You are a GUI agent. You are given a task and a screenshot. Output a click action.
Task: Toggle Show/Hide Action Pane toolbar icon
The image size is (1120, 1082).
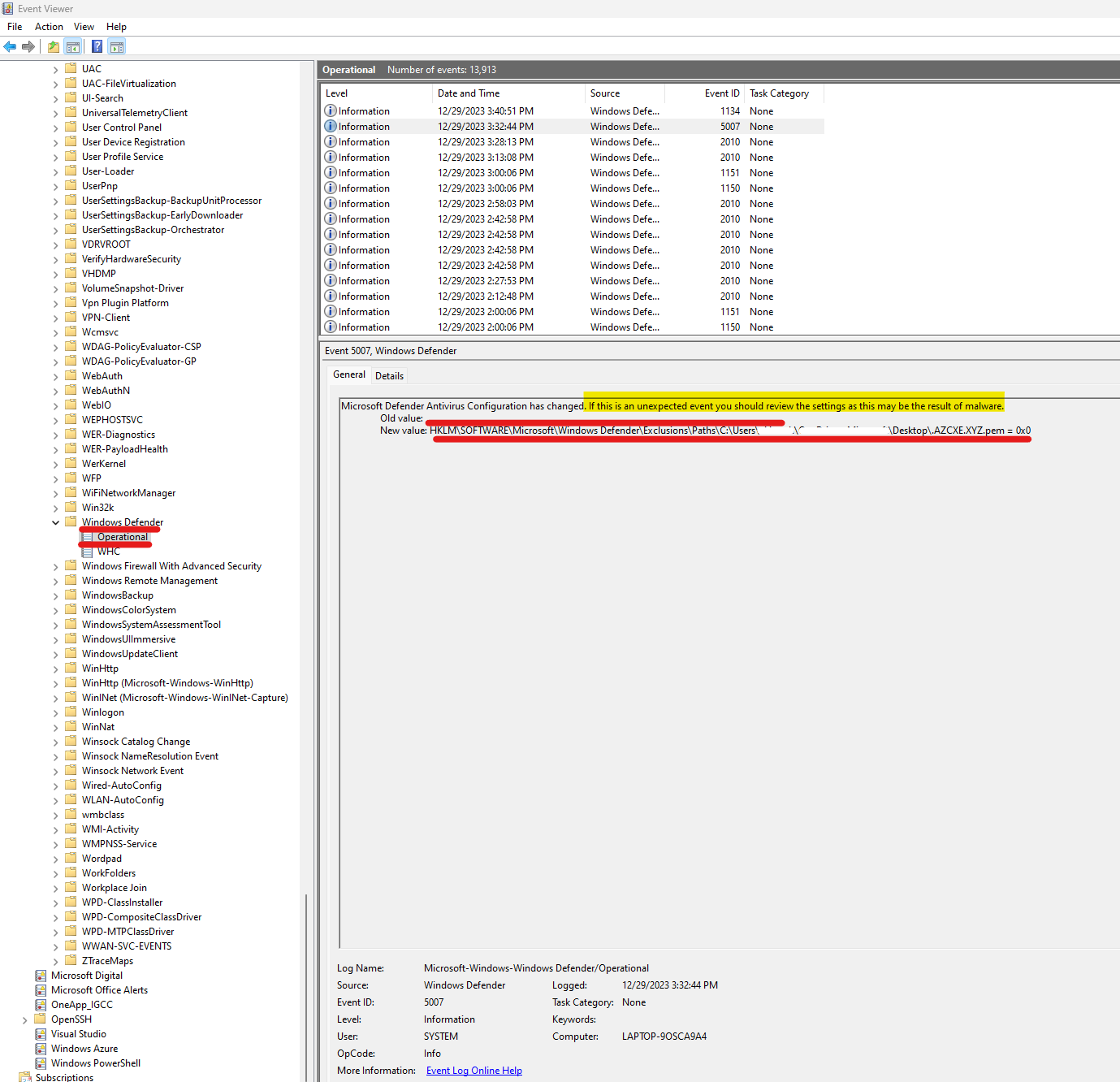point(117,46)
